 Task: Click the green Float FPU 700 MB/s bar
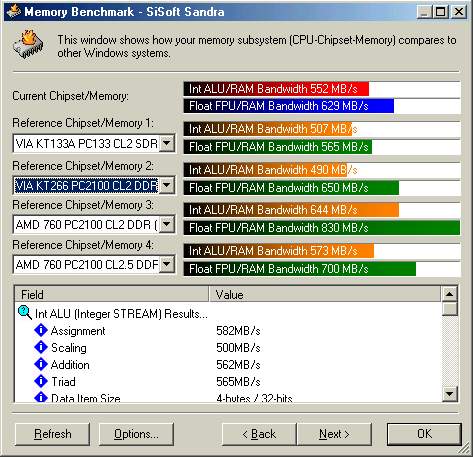[300, 269]
